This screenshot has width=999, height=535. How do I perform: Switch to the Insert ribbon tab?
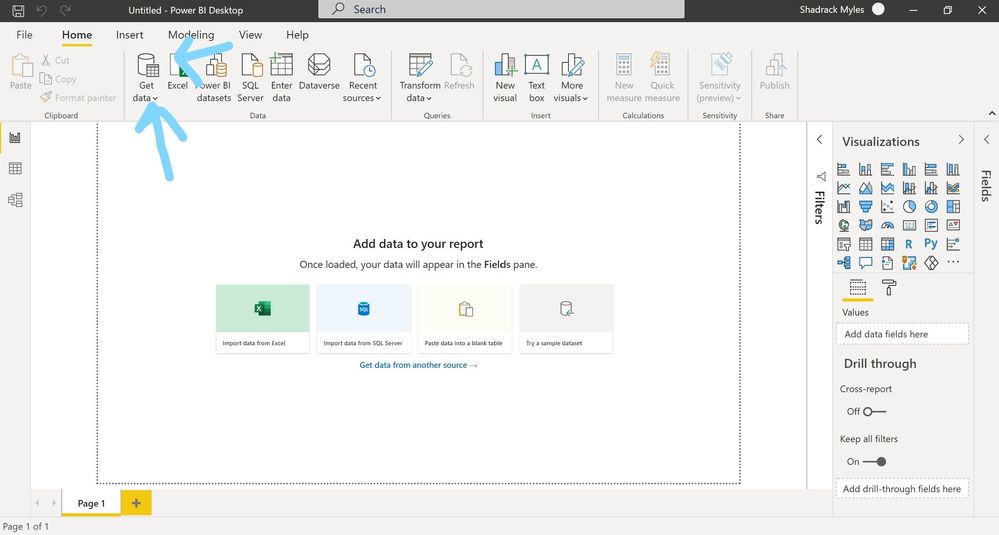click(129, 35)
